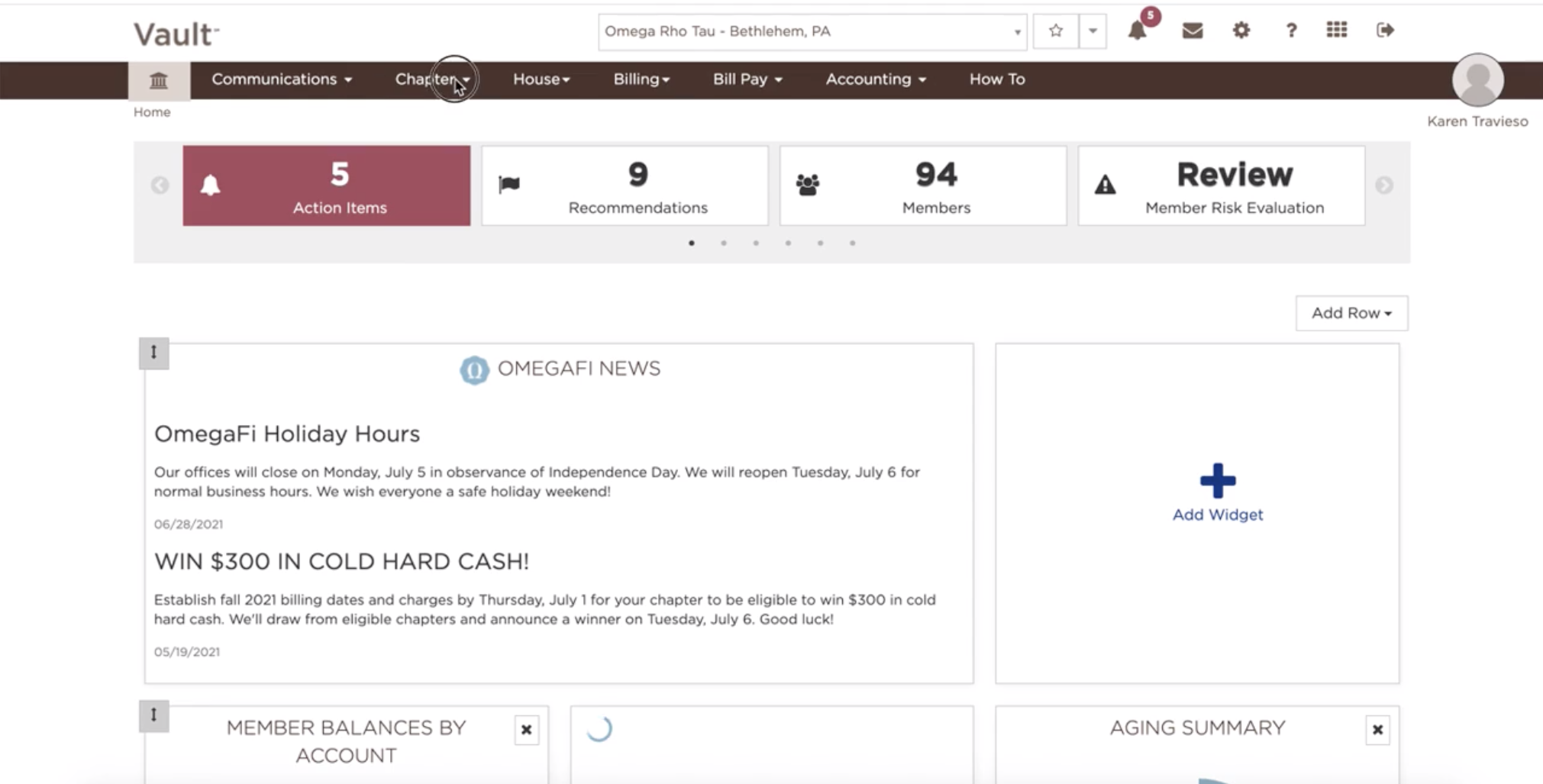Advance carousel with the right arrow
This screenshot has width=1543, height=784.
(x=1384, y=186)
